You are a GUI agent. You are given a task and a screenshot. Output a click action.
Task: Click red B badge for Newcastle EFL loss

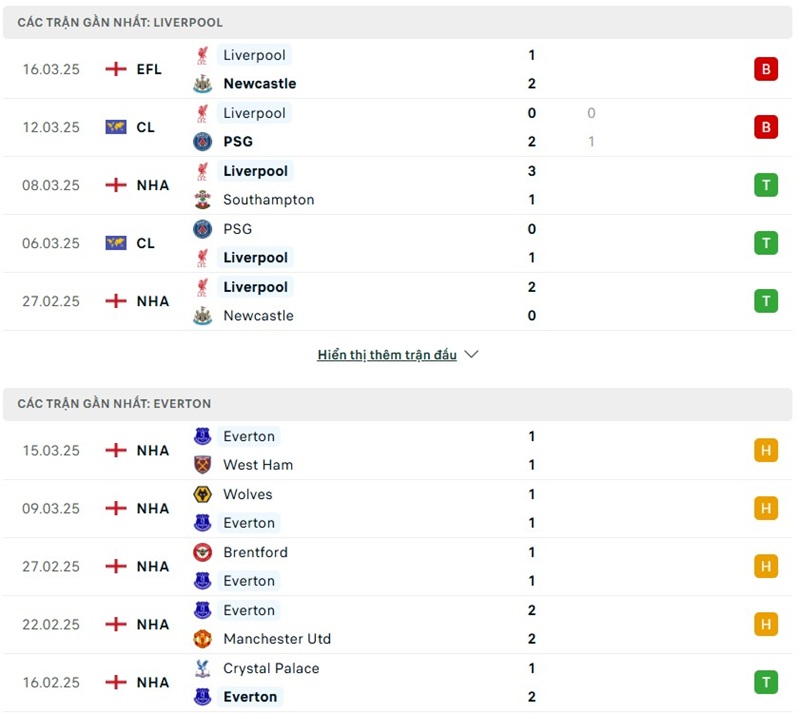coord(766,69)
